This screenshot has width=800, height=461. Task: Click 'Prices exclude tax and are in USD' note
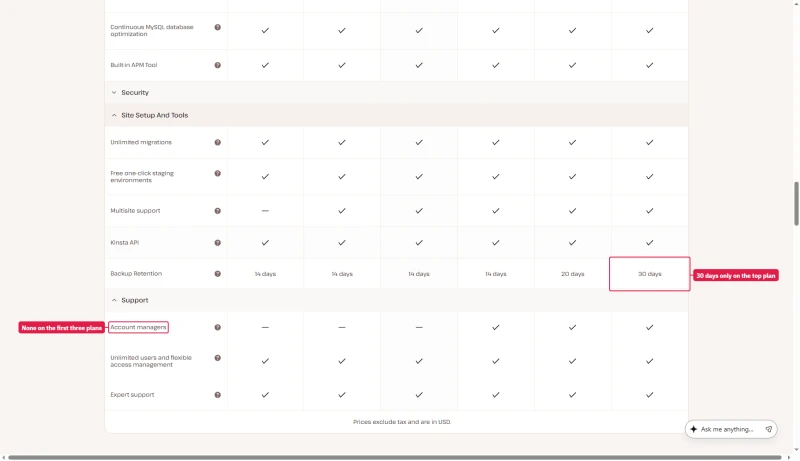point(402,422)
